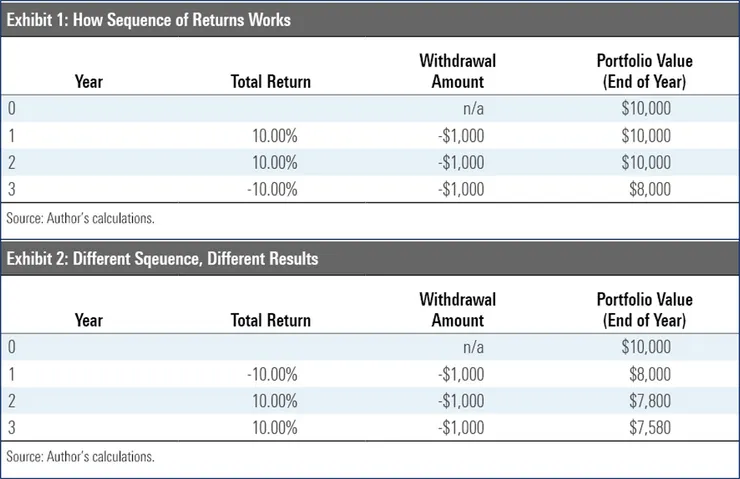Screen dimensions: 740x479
Task: Select Withdrawal Amount header in Exhibit 2
Action: coord(457,310)
